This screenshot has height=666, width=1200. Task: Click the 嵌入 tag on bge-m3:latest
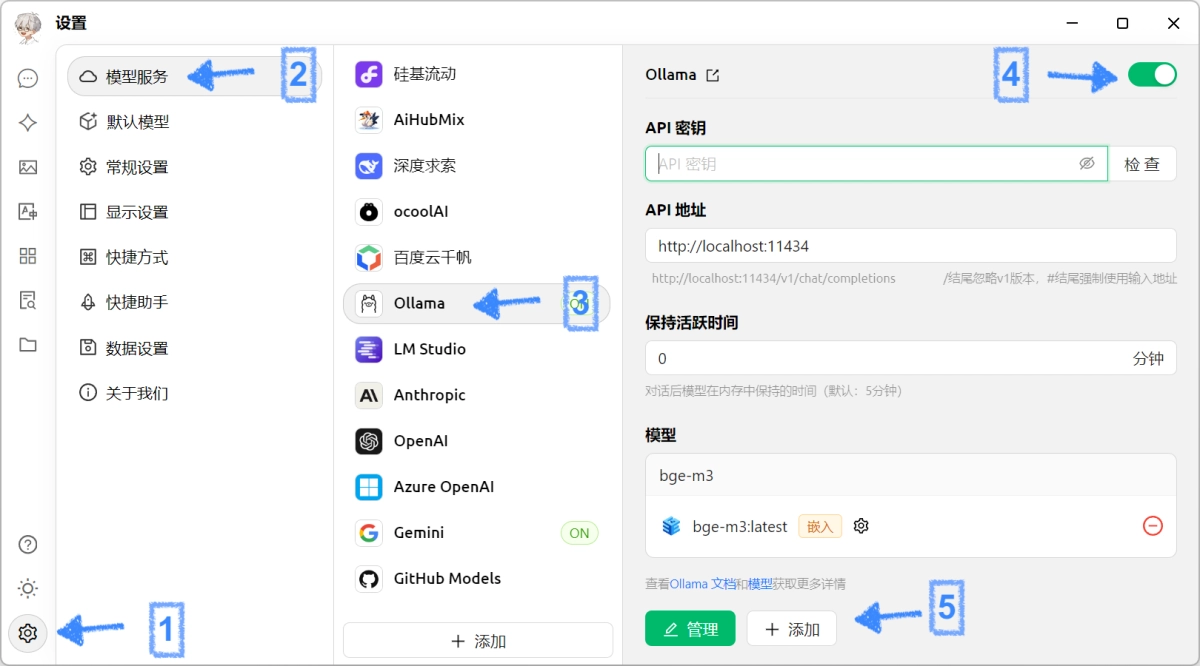pyautogui.click(x=820, y=526)
